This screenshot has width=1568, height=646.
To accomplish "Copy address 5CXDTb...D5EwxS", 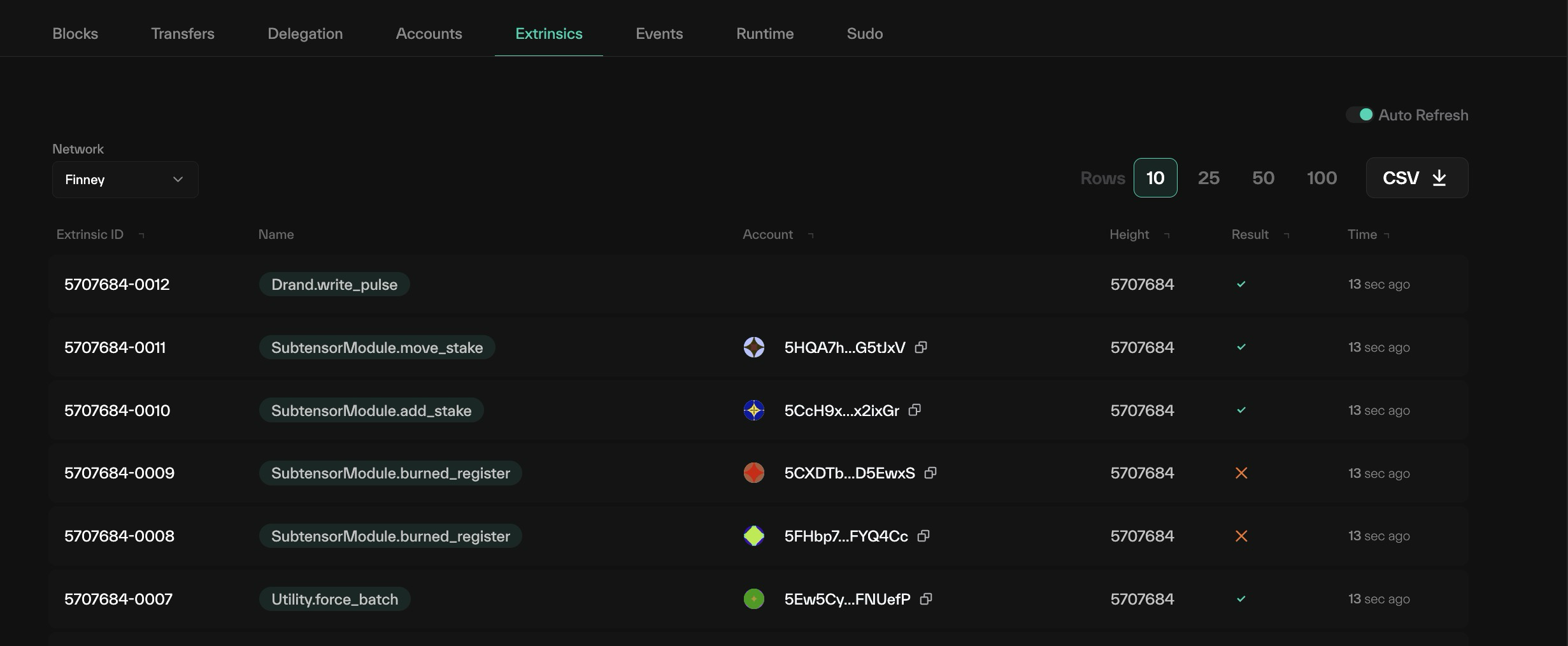I will coord(930,473).
